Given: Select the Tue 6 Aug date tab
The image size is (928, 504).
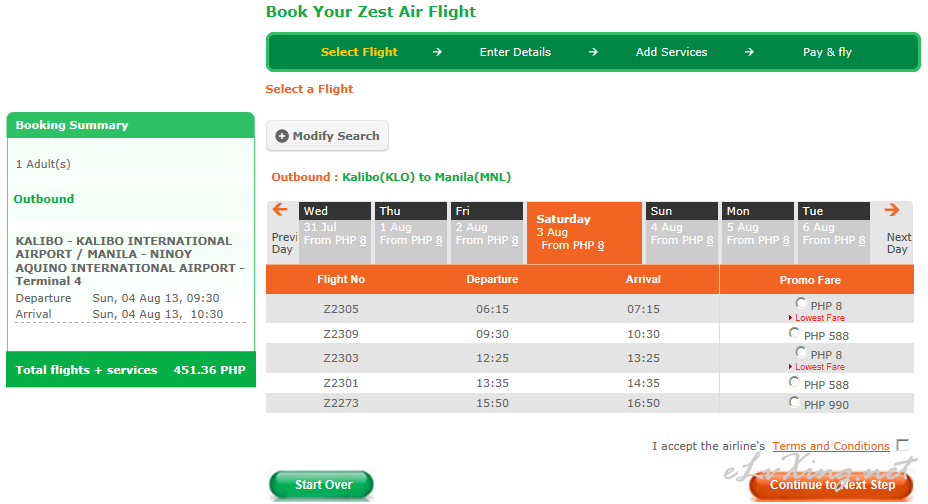Looking at the screenshot, I should (834, 232).
